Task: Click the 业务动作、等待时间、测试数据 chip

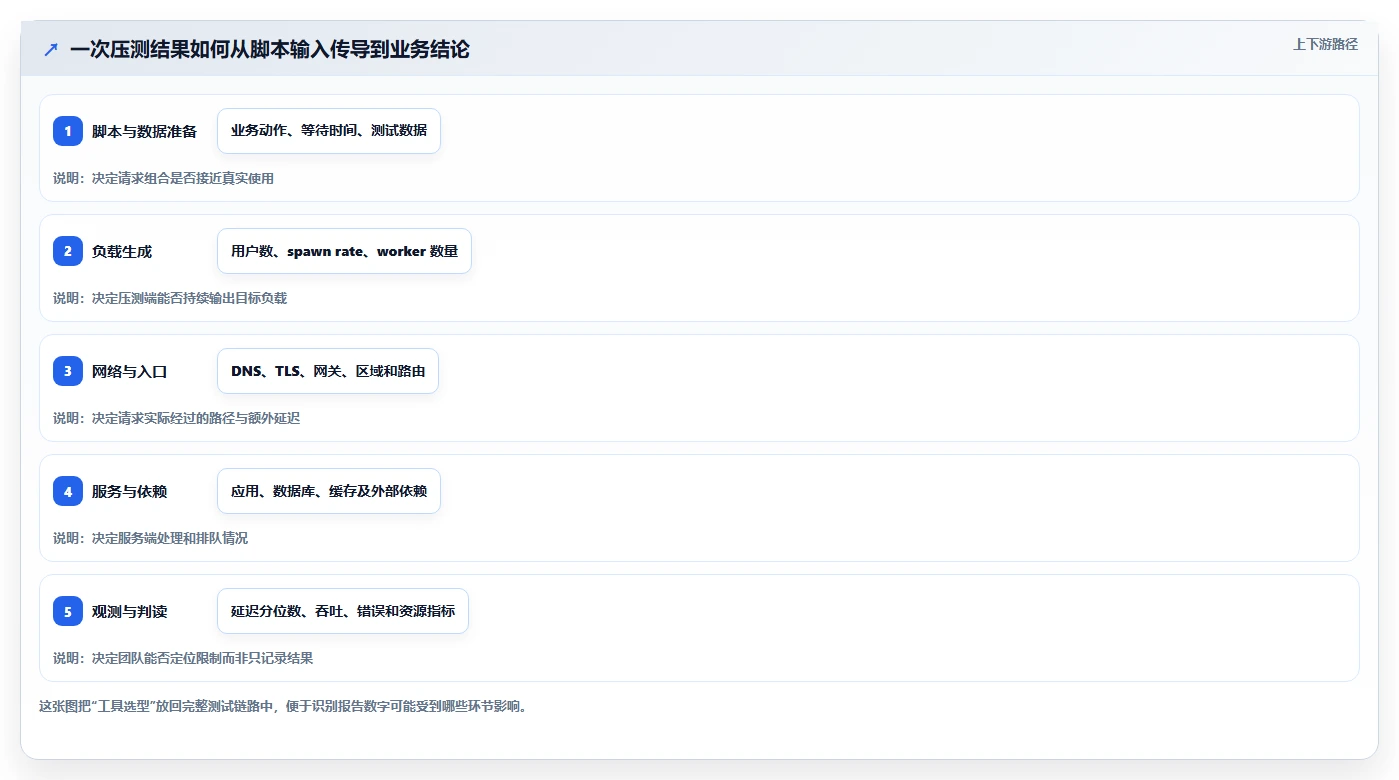Action: click(329, 131)
